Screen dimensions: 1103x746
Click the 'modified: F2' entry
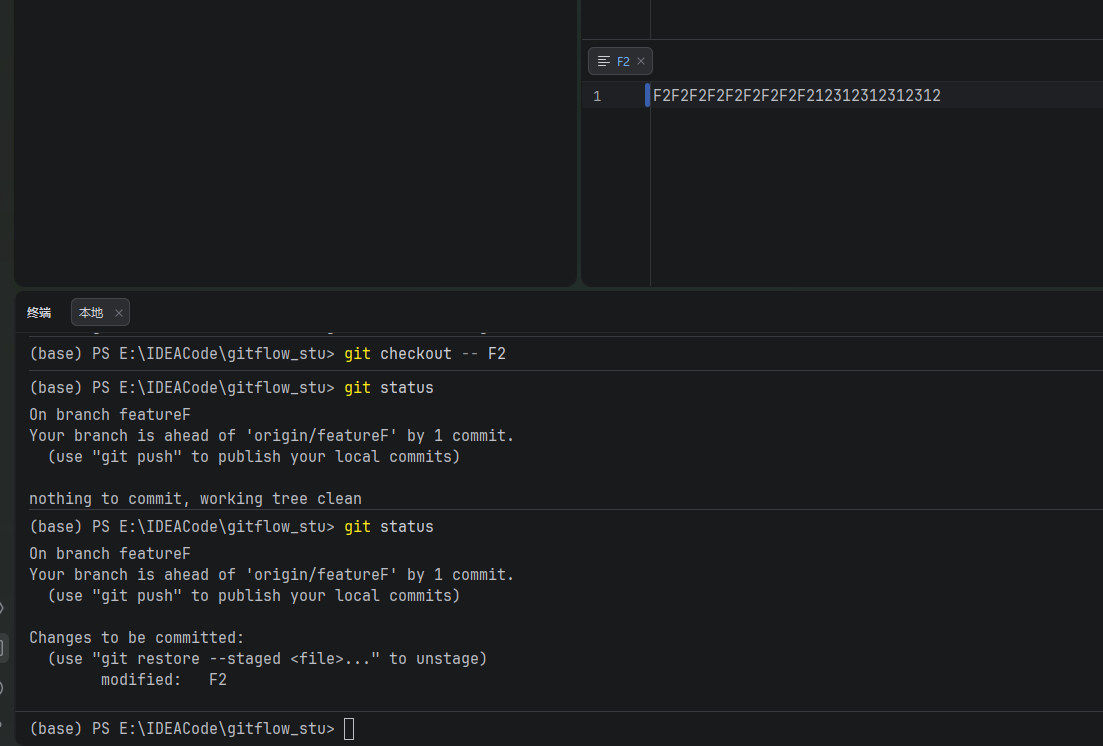point(163,680)
